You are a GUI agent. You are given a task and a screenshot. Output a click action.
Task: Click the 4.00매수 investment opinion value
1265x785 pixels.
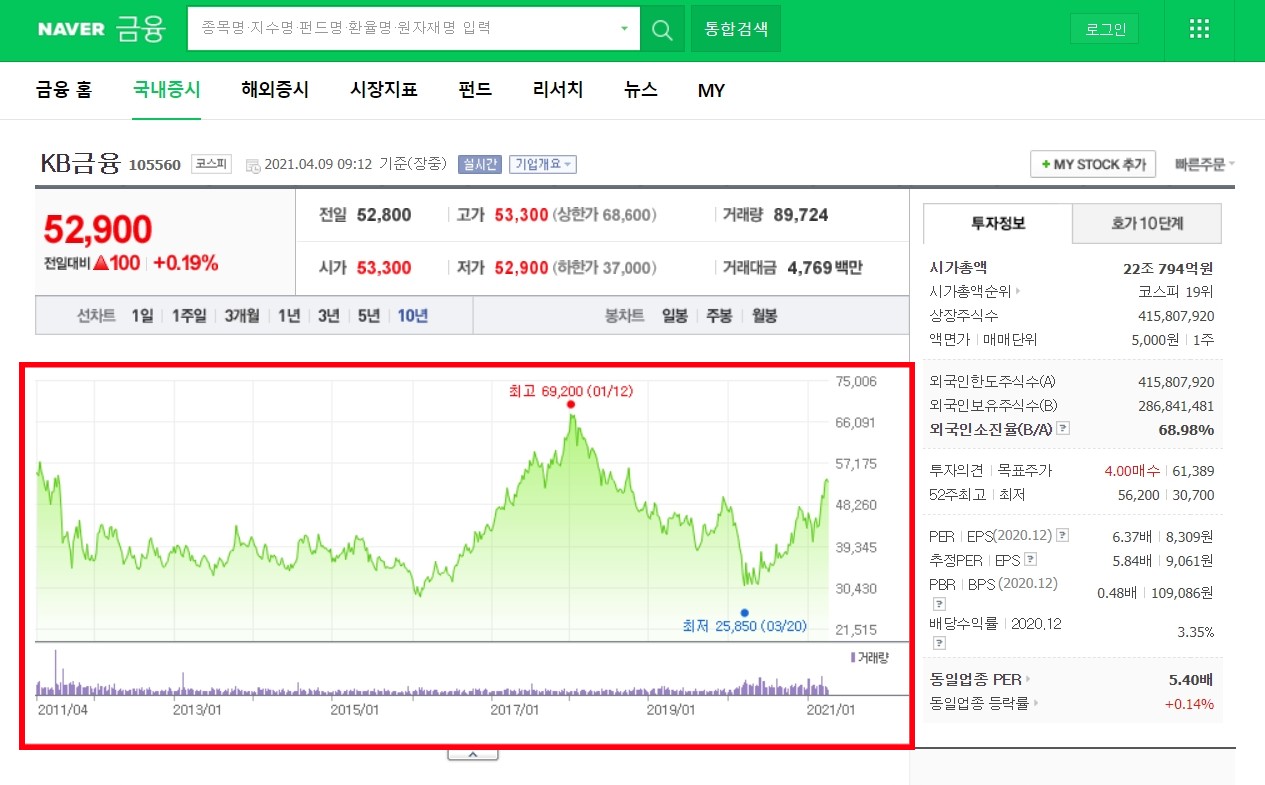pyautogui.click(x=1134, y=470)
